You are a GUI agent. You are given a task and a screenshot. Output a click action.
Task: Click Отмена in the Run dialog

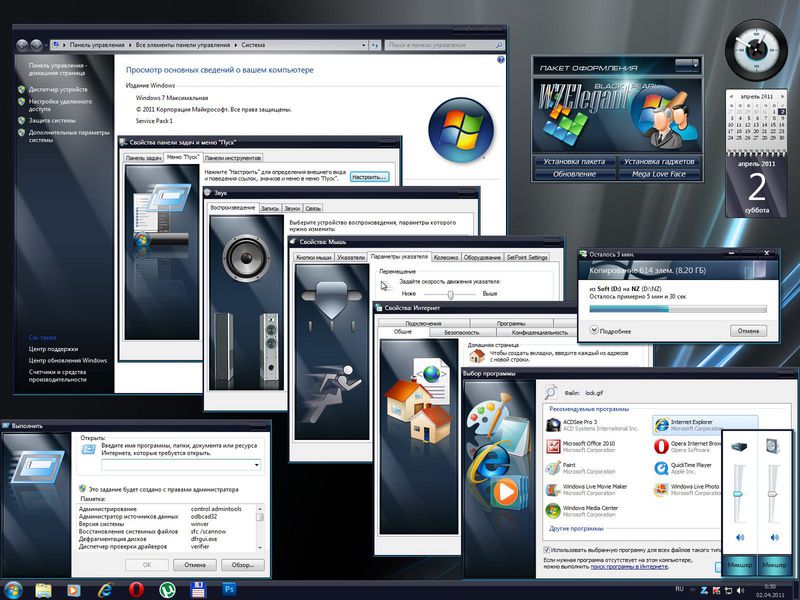pyautogui.click(x=194, y=565)
